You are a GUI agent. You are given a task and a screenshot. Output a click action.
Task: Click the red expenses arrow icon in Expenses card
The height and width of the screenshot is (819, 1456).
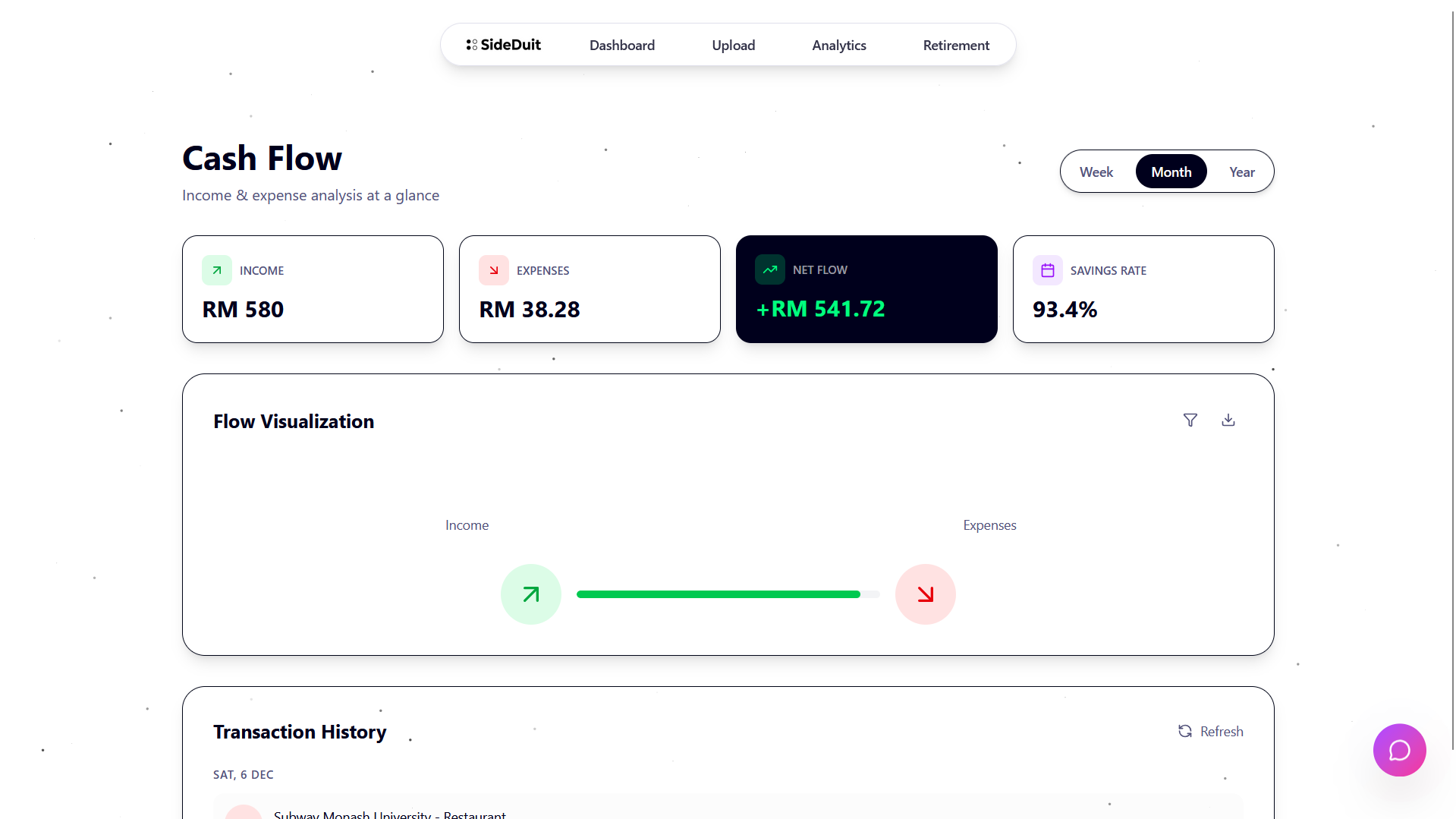coord(494,270)
